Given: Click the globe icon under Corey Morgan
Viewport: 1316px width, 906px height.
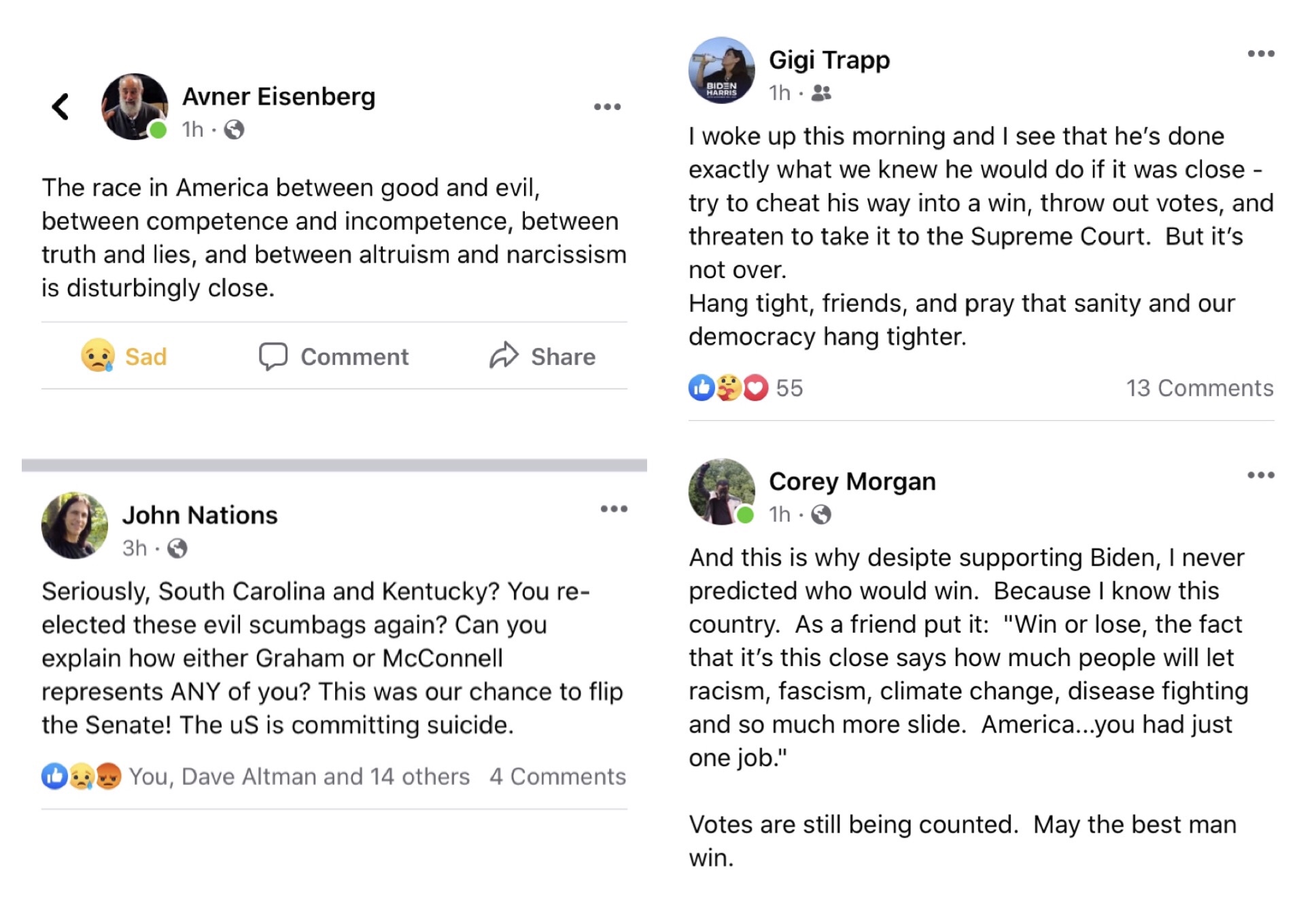Looking at the screenshot, I should click(x=821, y=515).
